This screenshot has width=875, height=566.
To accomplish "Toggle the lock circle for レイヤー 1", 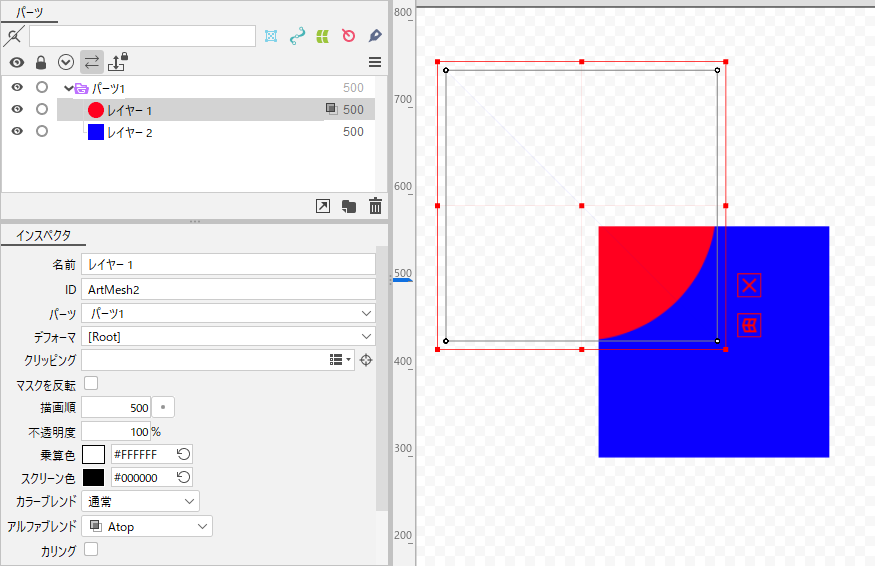I will [42, 109].
